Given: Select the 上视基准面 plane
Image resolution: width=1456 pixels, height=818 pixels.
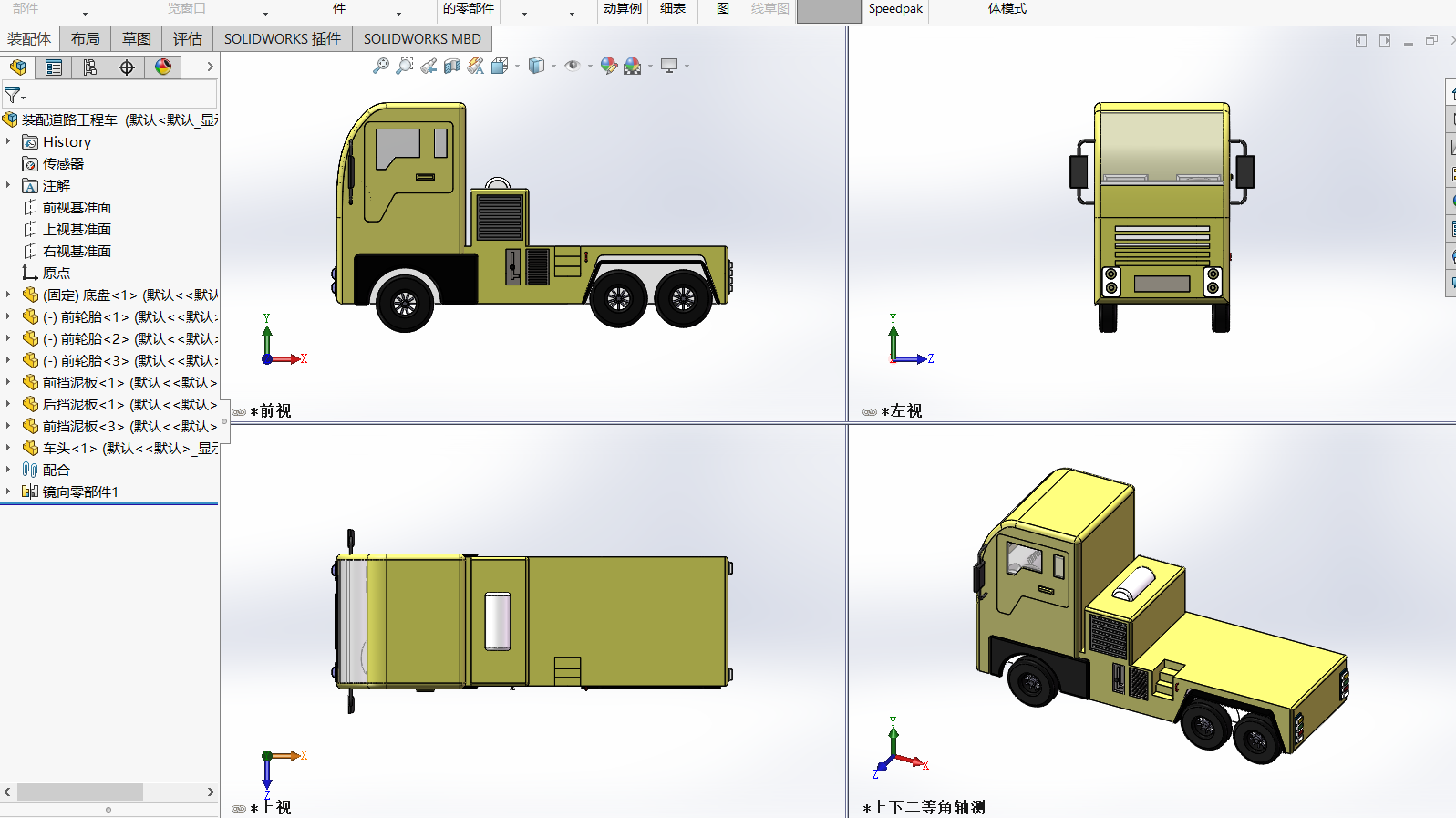Looking at the screenshot, I should click(x=77, y=230).
